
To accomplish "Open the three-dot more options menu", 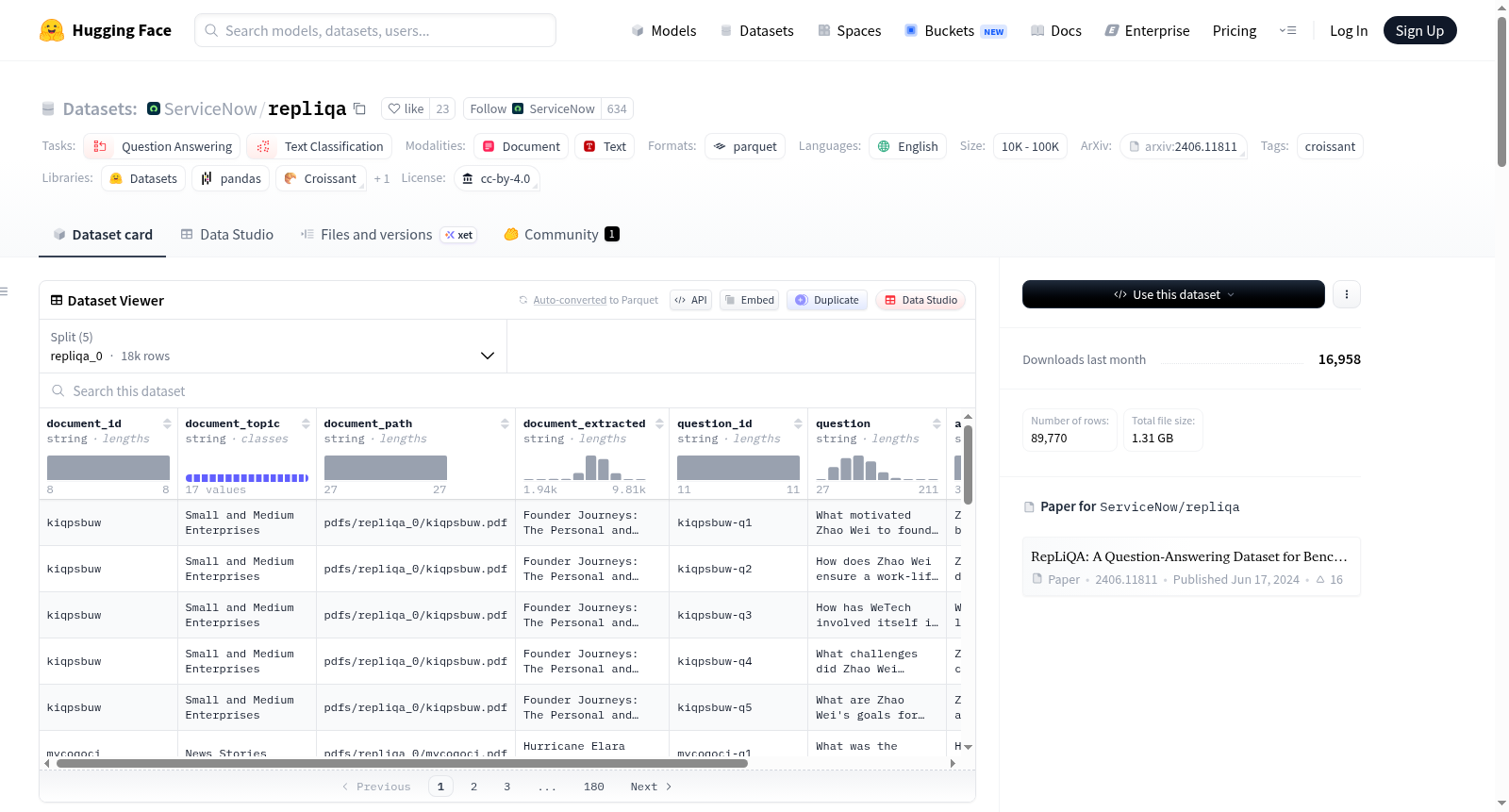I will click(x=1346, y=294).
